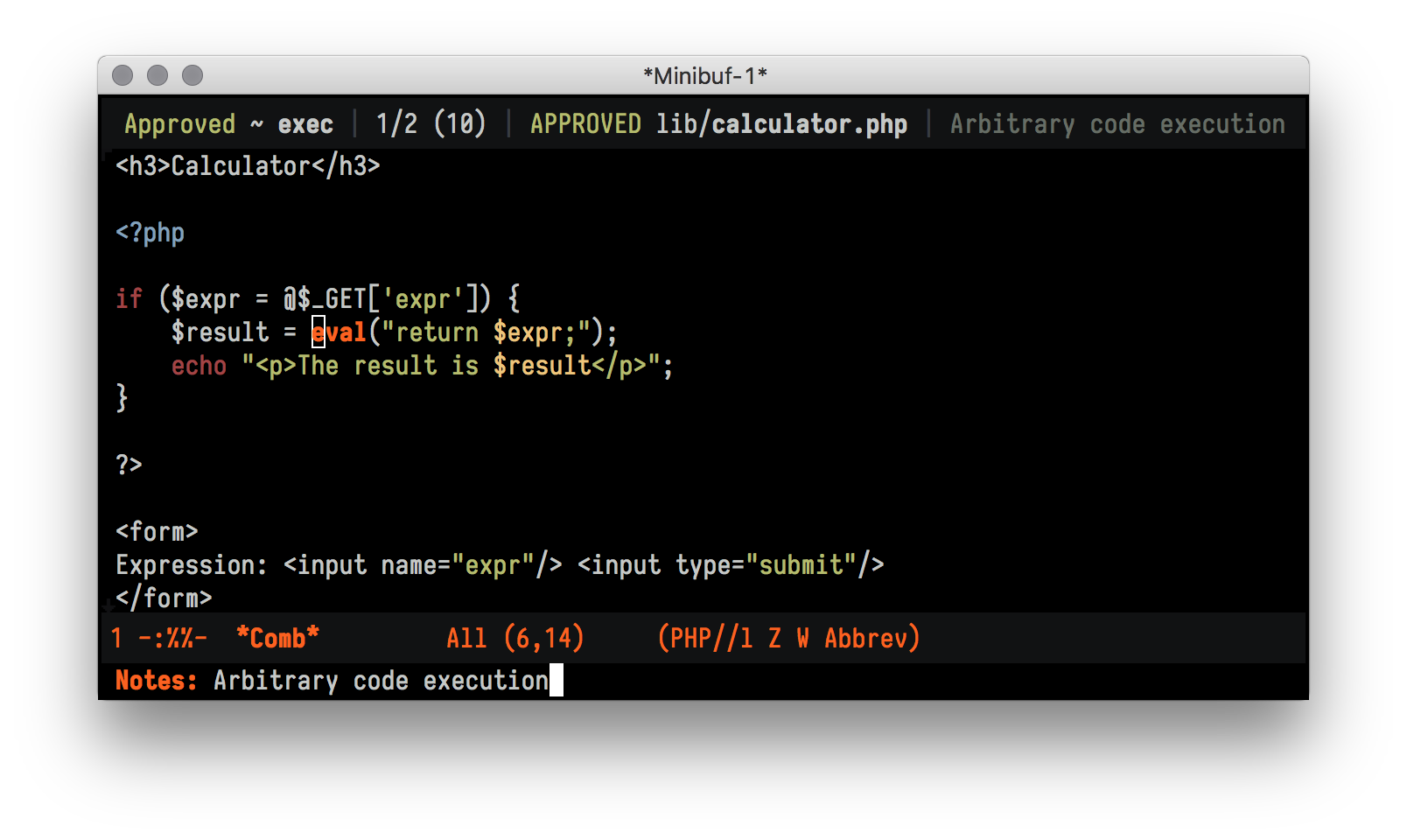Click the 'Approved' status in header line
1407x840 pixels.
[179, 124]
